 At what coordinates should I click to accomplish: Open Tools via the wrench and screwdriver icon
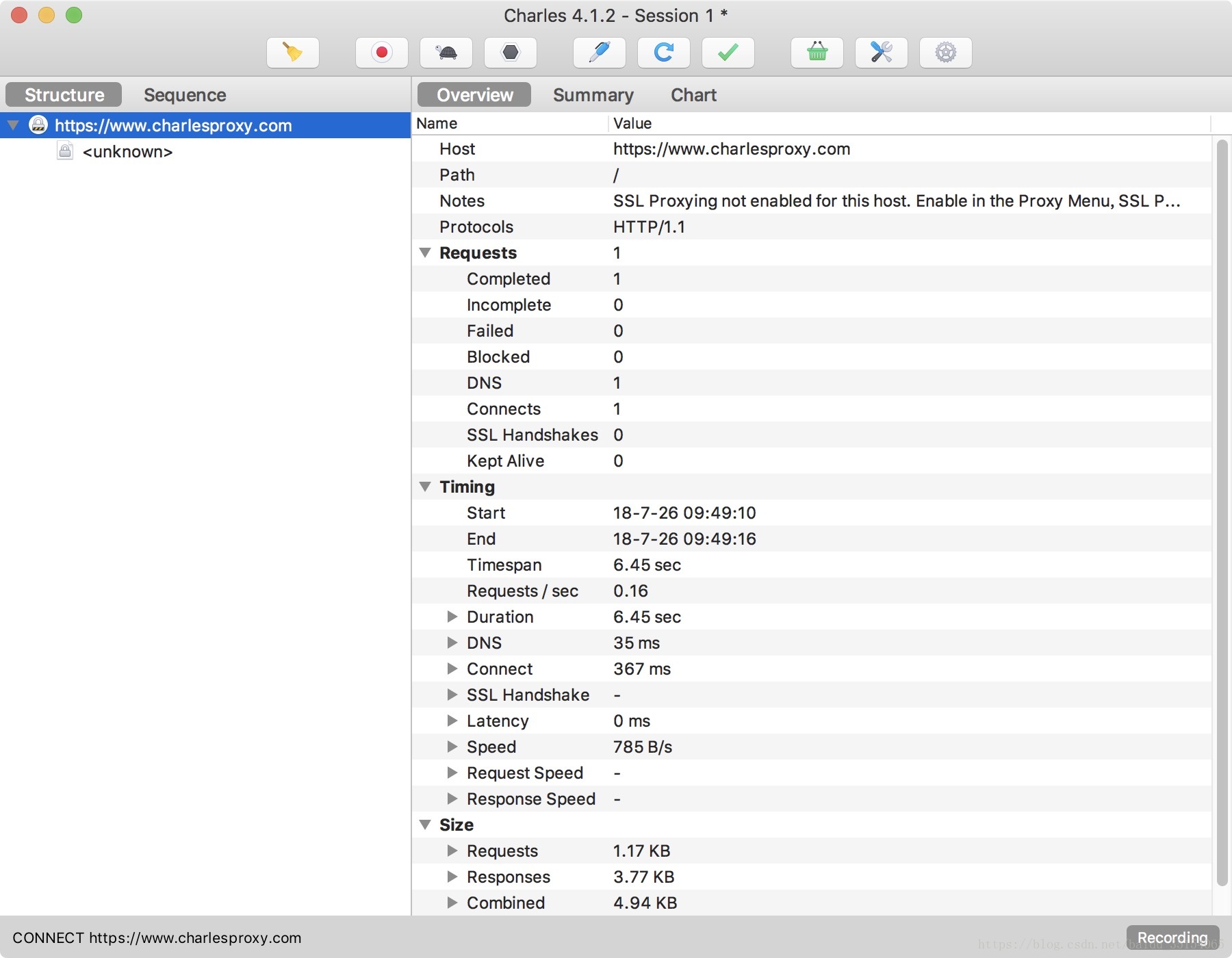pos(882,53)
